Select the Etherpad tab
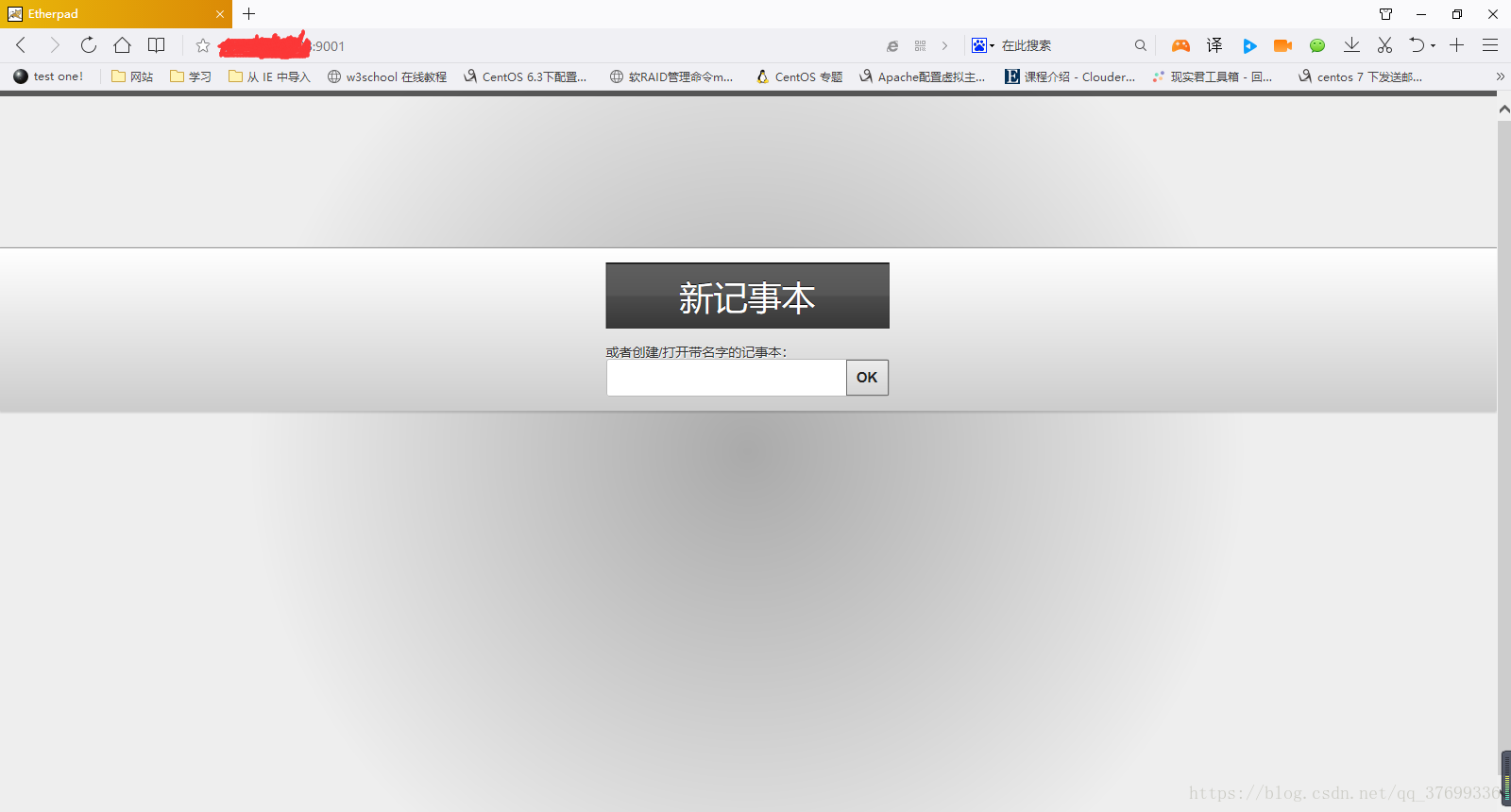The width and height of the screenshot is (1511, 812). point(116,14)
